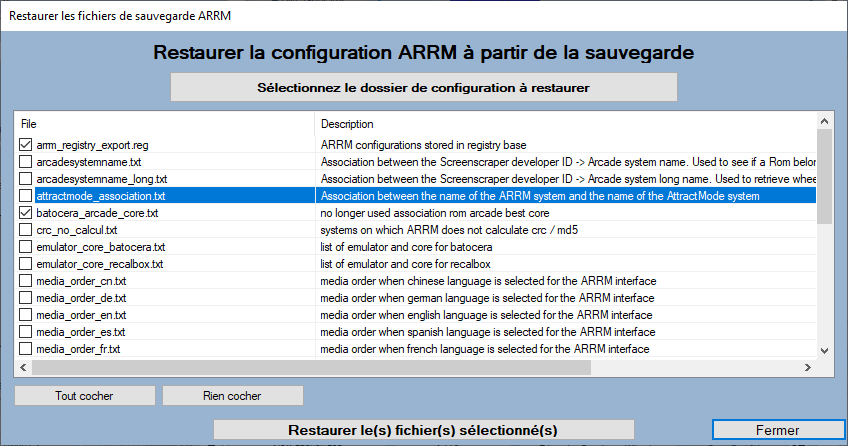The width and height of the screenshot is (848, 446).
Task: Check the arcadesystemname.txt checkbox
Action: (x=26, y=162)
